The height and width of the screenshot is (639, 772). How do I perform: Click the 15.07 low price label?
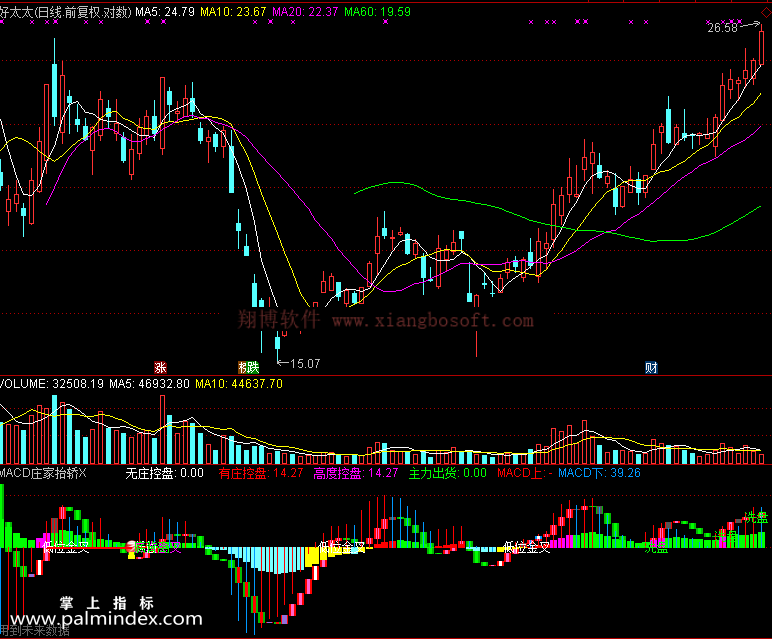[x=305, y=364]
